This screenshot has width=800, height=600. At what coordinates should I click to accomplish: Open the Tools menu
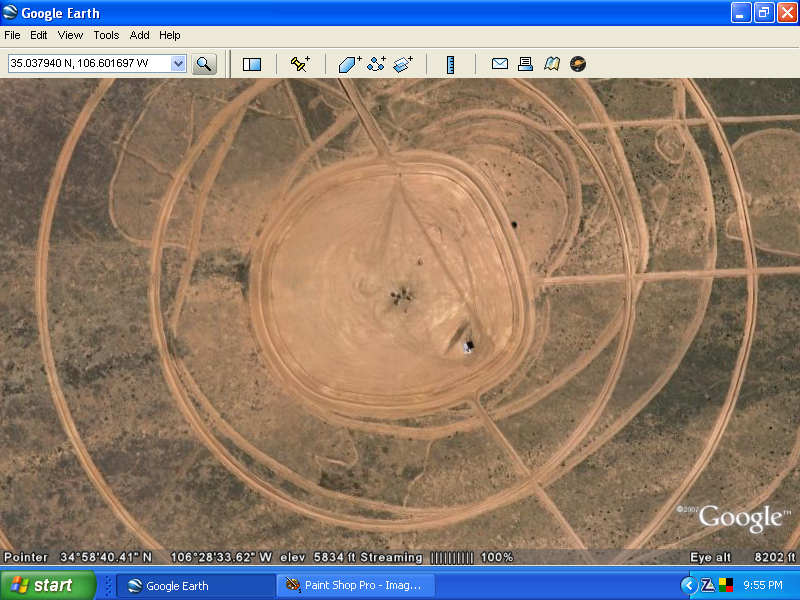[106, 35]
